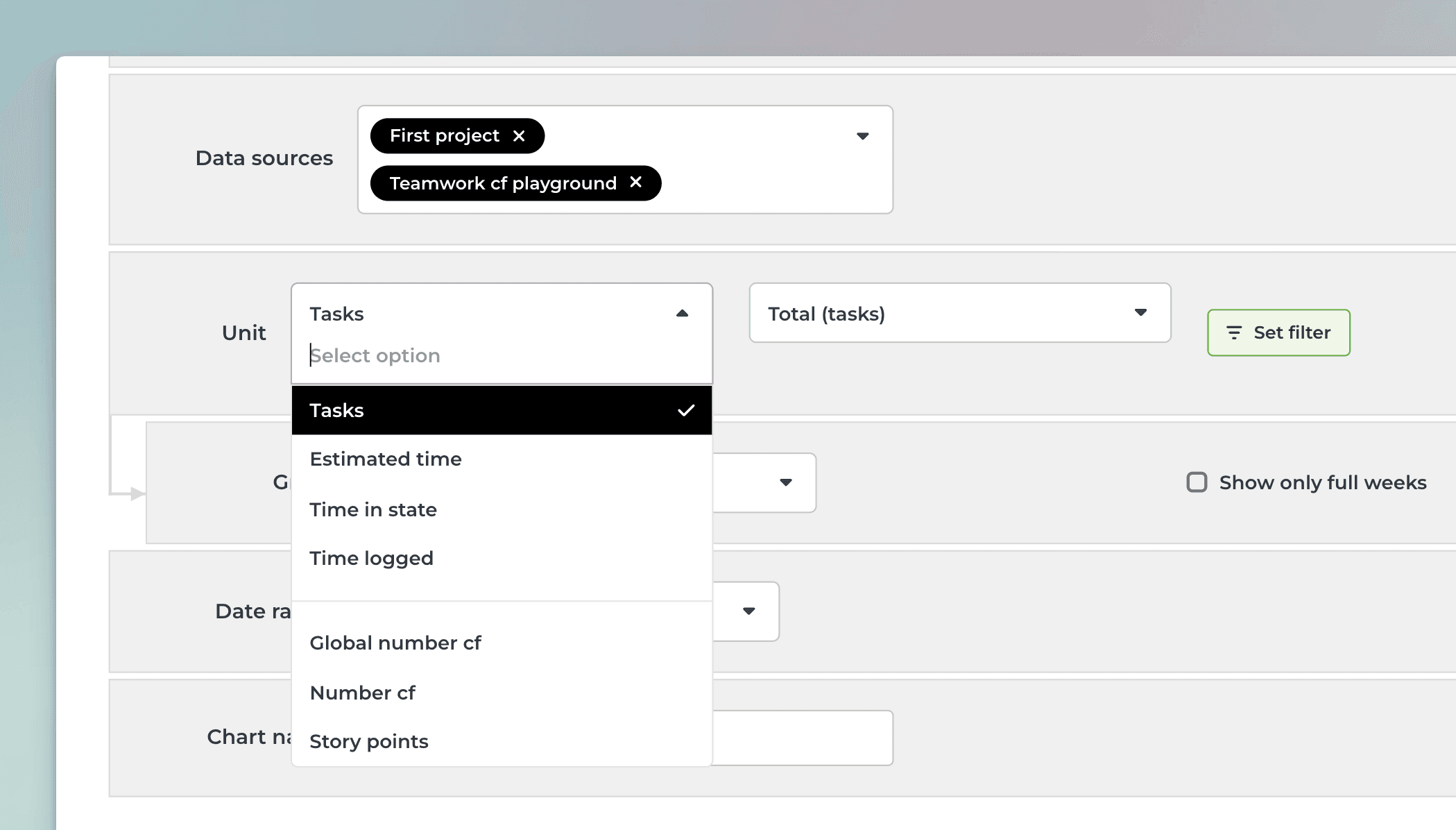Open the partially hidden grouping dropdown arrow
This screenshot has height=830, width=1456.
(x=785, y=482)
